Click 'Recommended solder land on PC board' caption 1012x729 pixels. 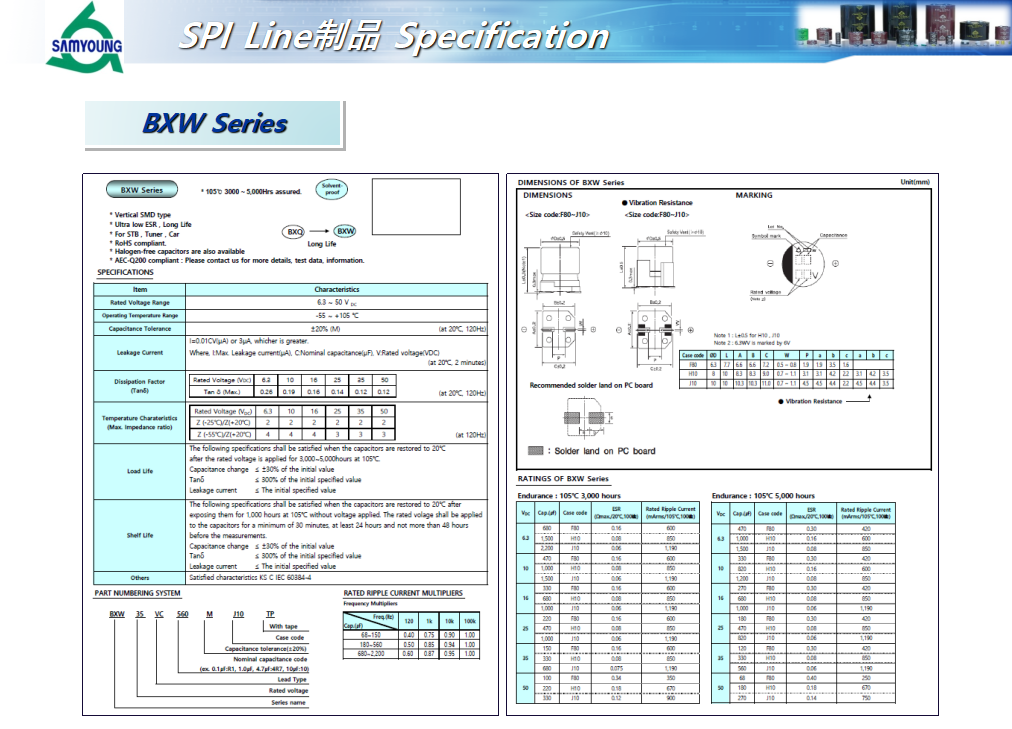(591, 385)
